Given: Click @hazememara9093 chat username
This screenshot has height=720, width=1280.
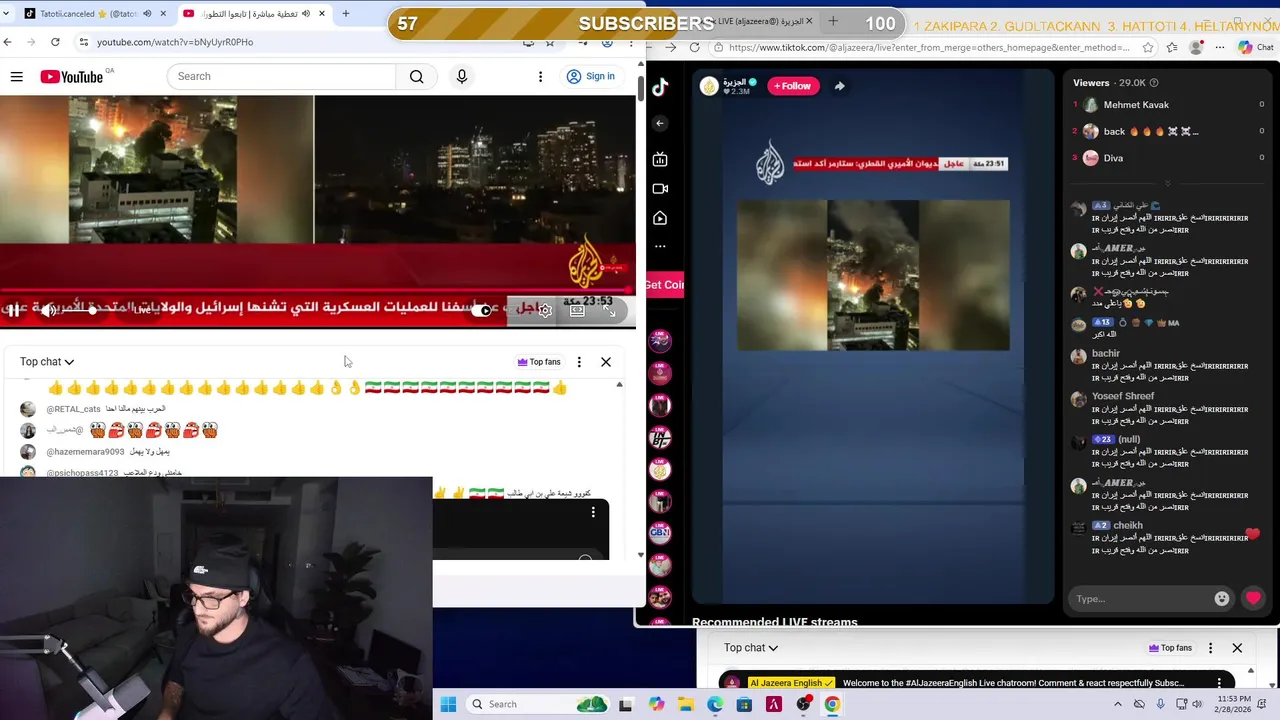Looking at the screenshot, I should click(85, 452).
